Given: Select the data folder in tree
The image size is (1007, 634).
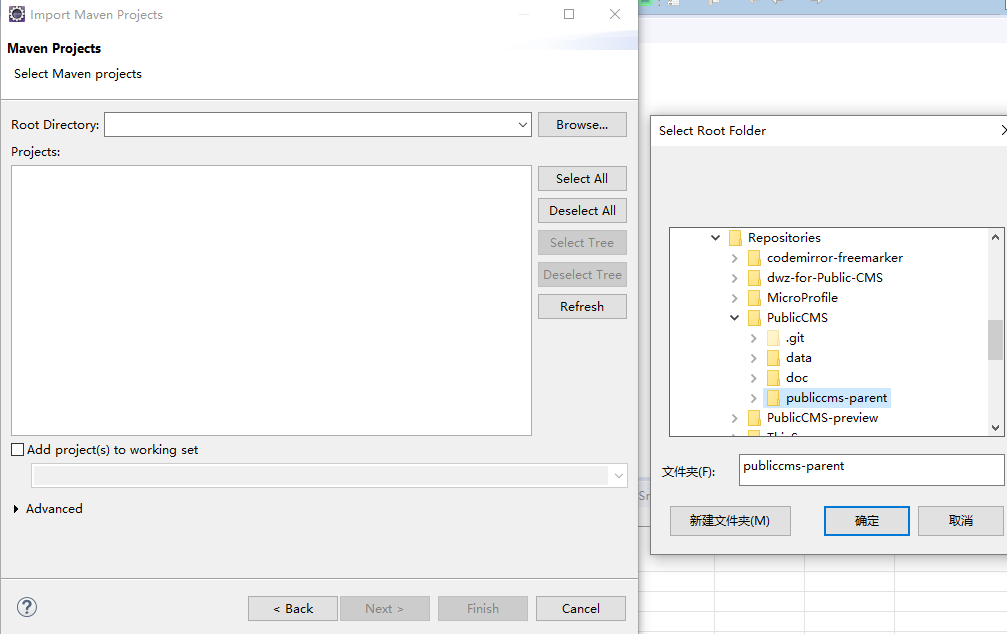Looking at the screenshot, I should click(798, 358).
